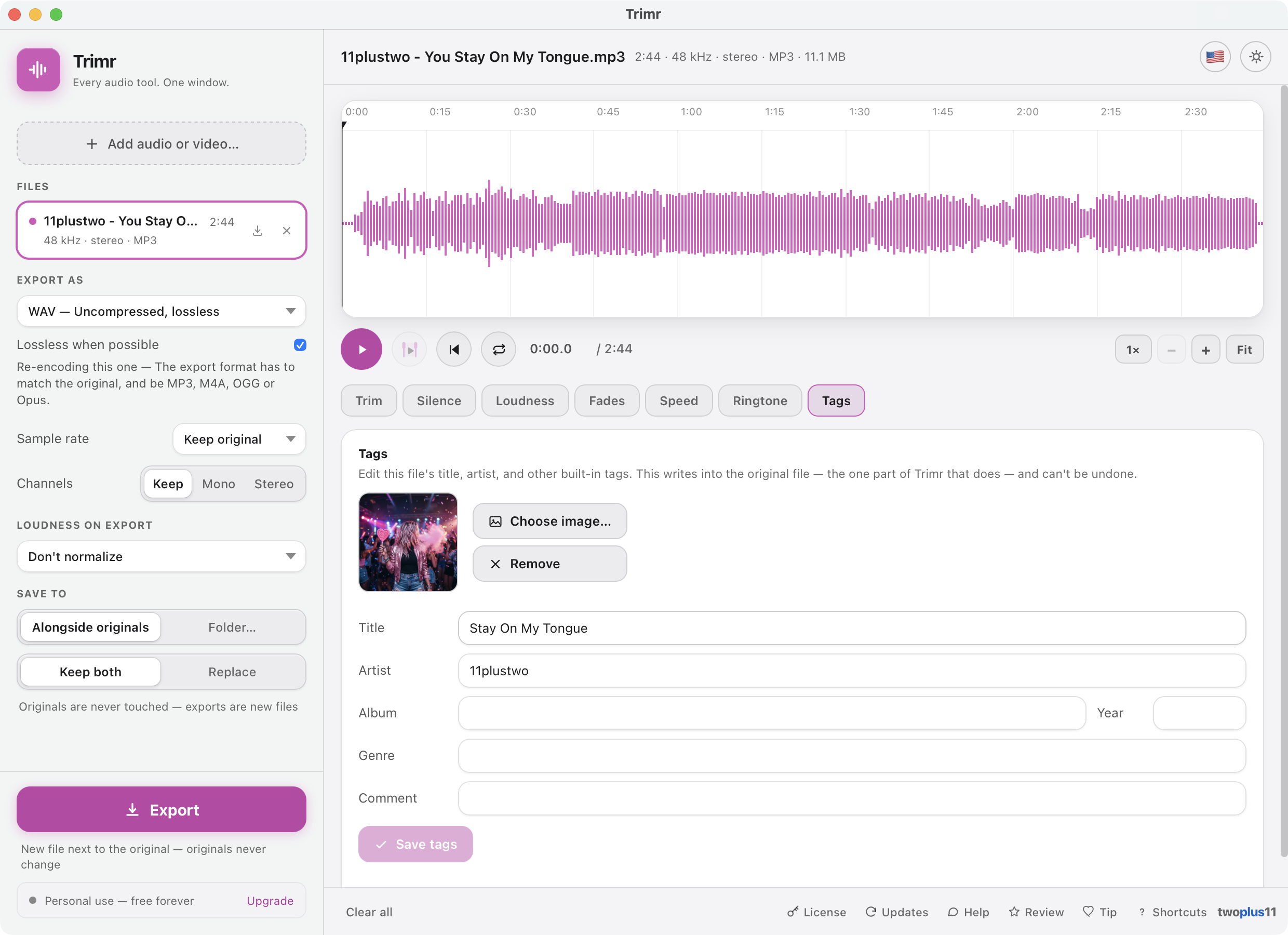Screen dimensions: 1288x935
Task: Click the 0:00.0 current time display
Action: [551, 350]
